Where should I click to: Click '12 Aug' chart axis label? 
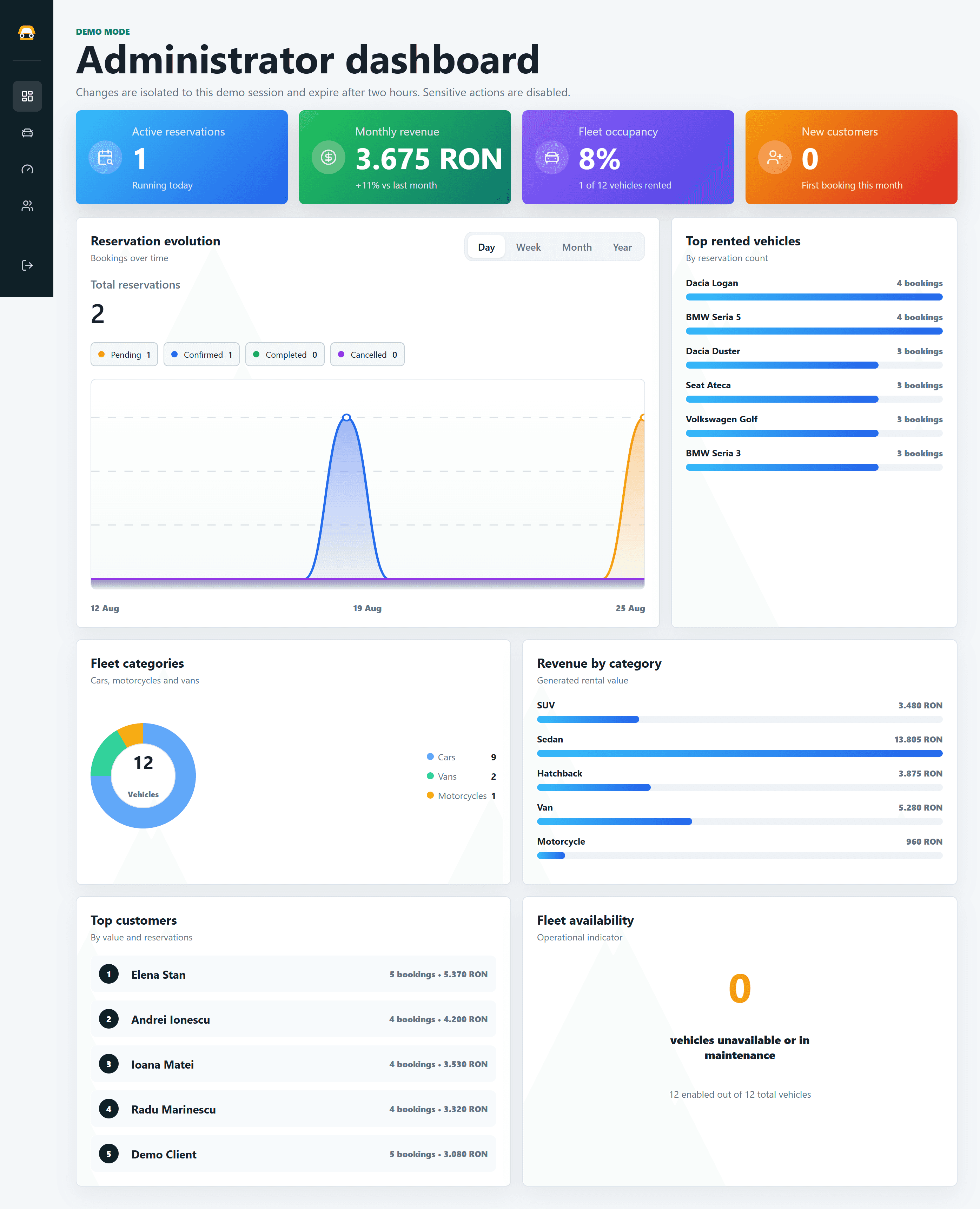105,608
